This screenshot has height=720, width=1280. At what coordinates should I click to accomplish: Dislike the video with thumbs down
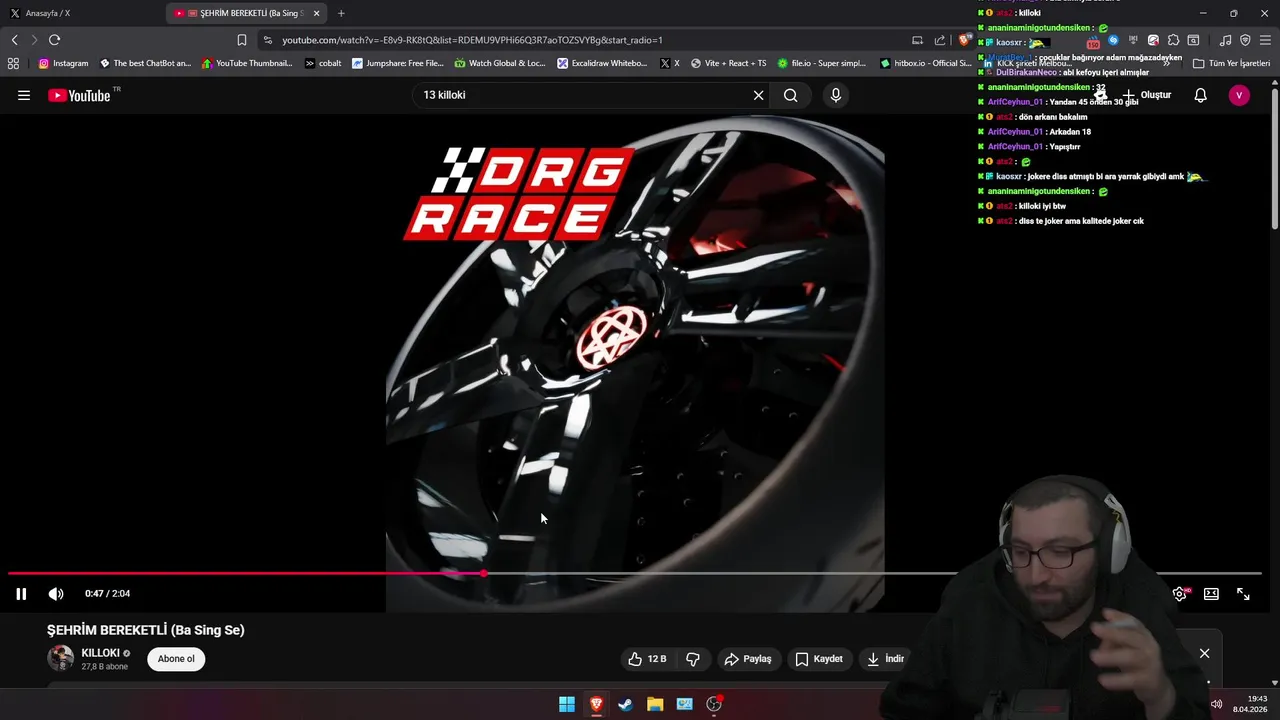click(692, 659)
